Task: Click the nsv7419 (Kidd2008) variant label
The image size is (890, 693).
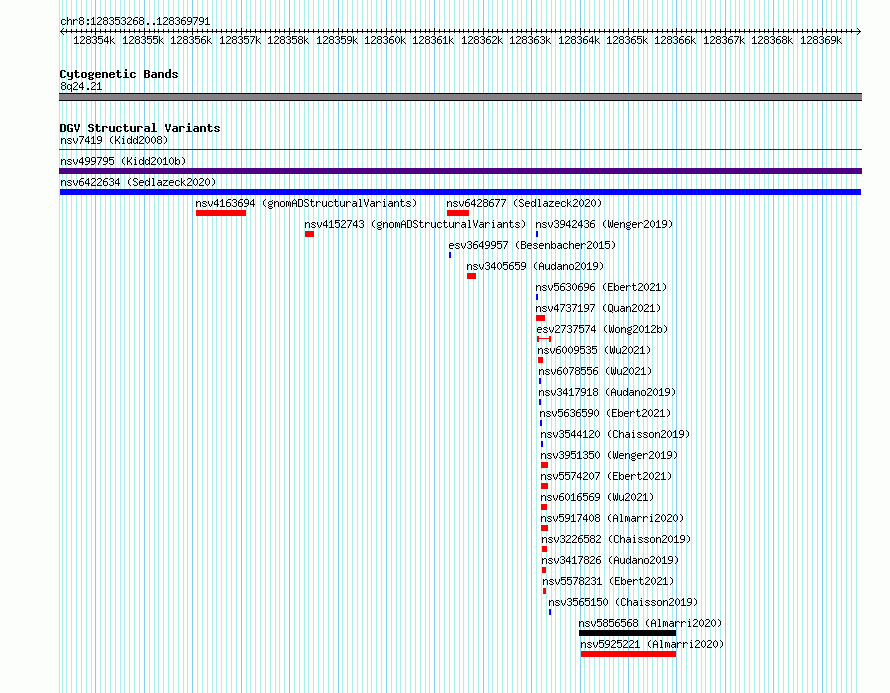Action: (x=114, y=140)
